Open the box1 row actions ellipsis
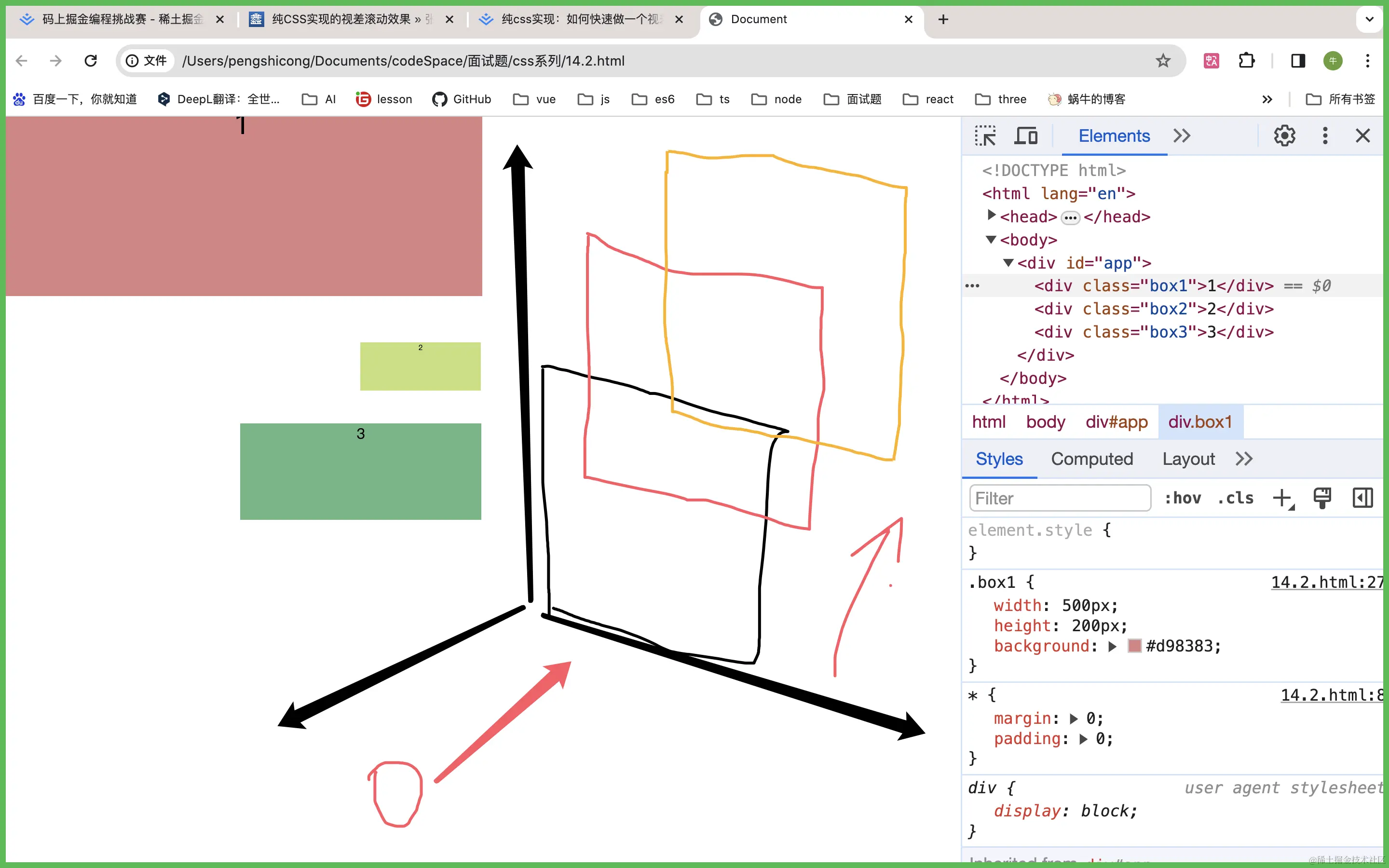This screenshot has width=1389, height=868. (x=972, y=286)
